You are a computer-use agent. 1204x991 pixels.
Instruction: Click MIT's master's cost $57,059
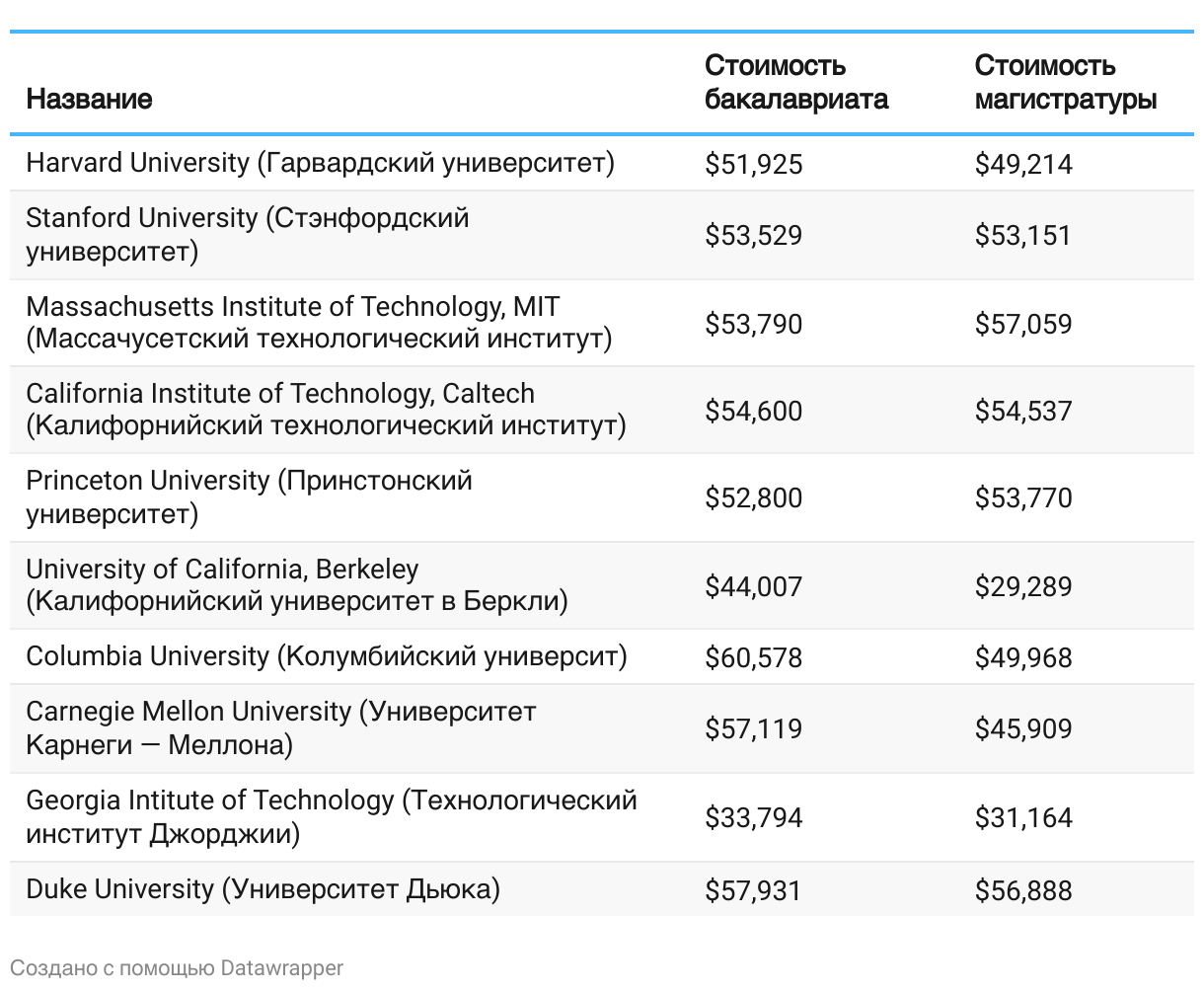tap(1023, 324)
